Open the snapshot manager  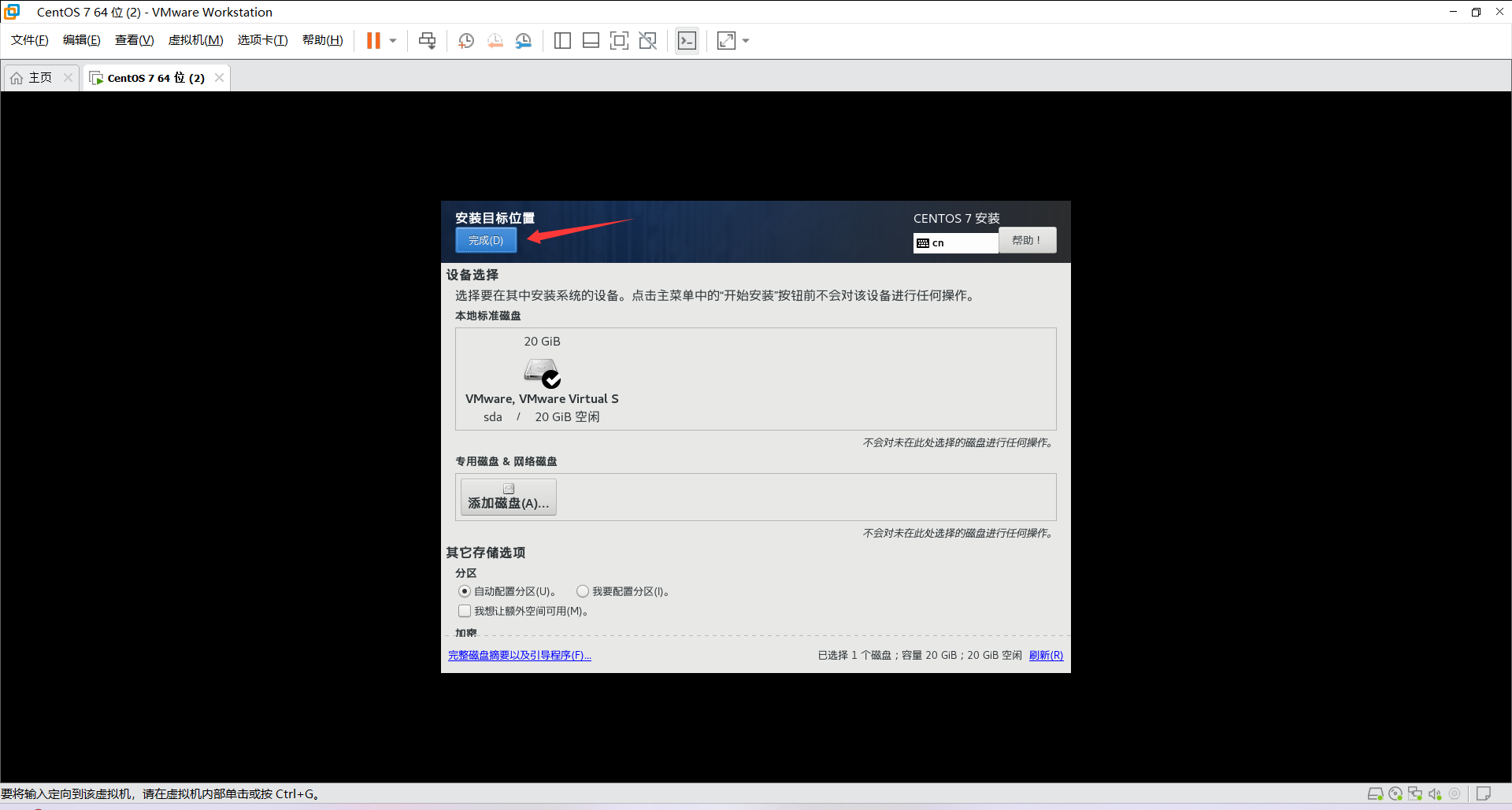(524, 40)
